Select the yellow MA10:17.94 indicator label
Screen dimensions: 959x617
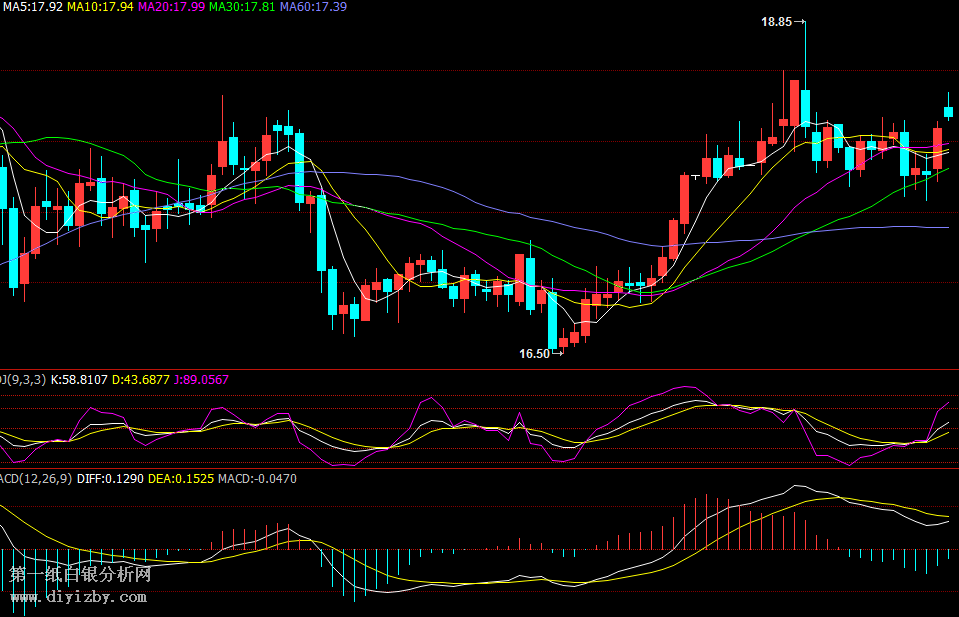coord(100,7)
